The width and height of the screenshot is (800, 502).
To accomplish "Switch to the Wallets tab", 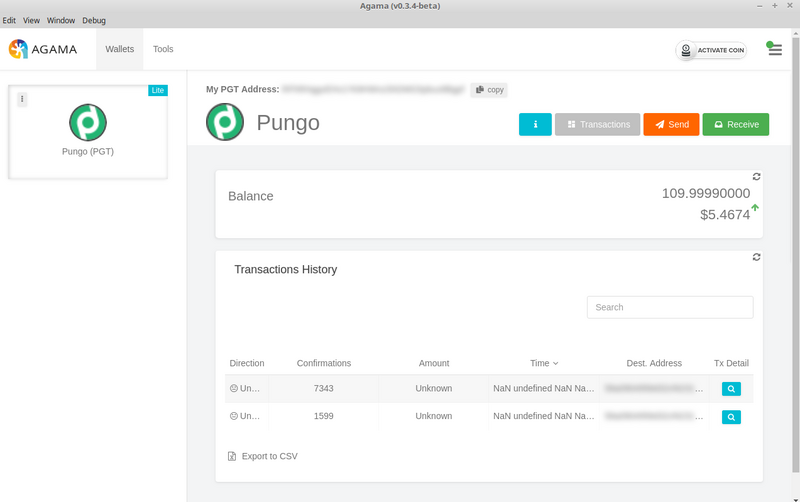I will (120, 49).
